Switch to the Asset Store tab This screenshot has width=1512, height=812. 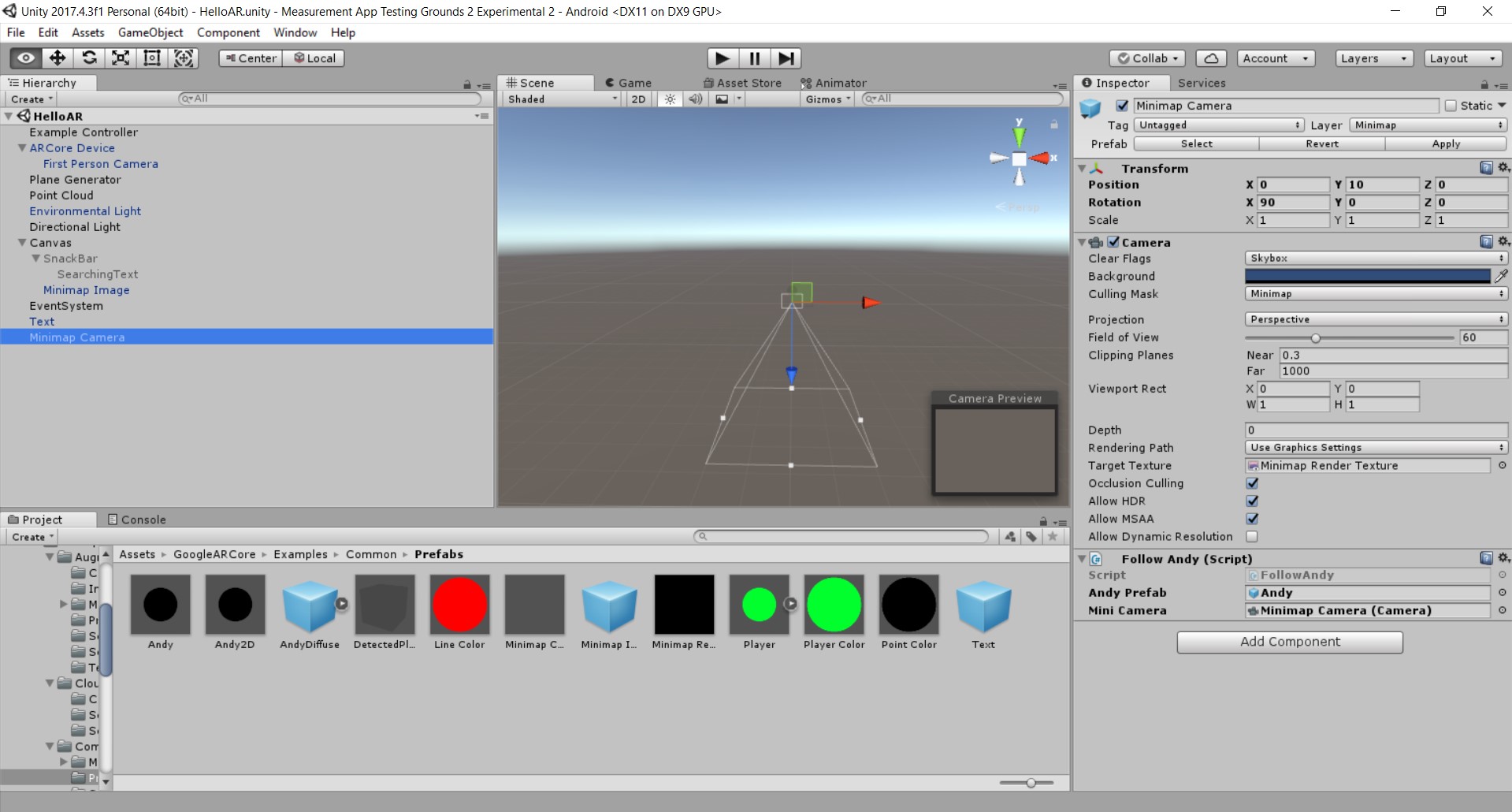click(742, 83)
